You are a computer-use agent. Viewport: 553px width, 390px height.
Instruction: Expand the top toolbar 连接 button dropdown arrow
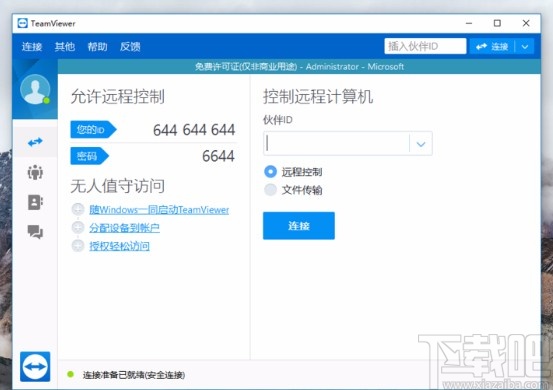525,47
